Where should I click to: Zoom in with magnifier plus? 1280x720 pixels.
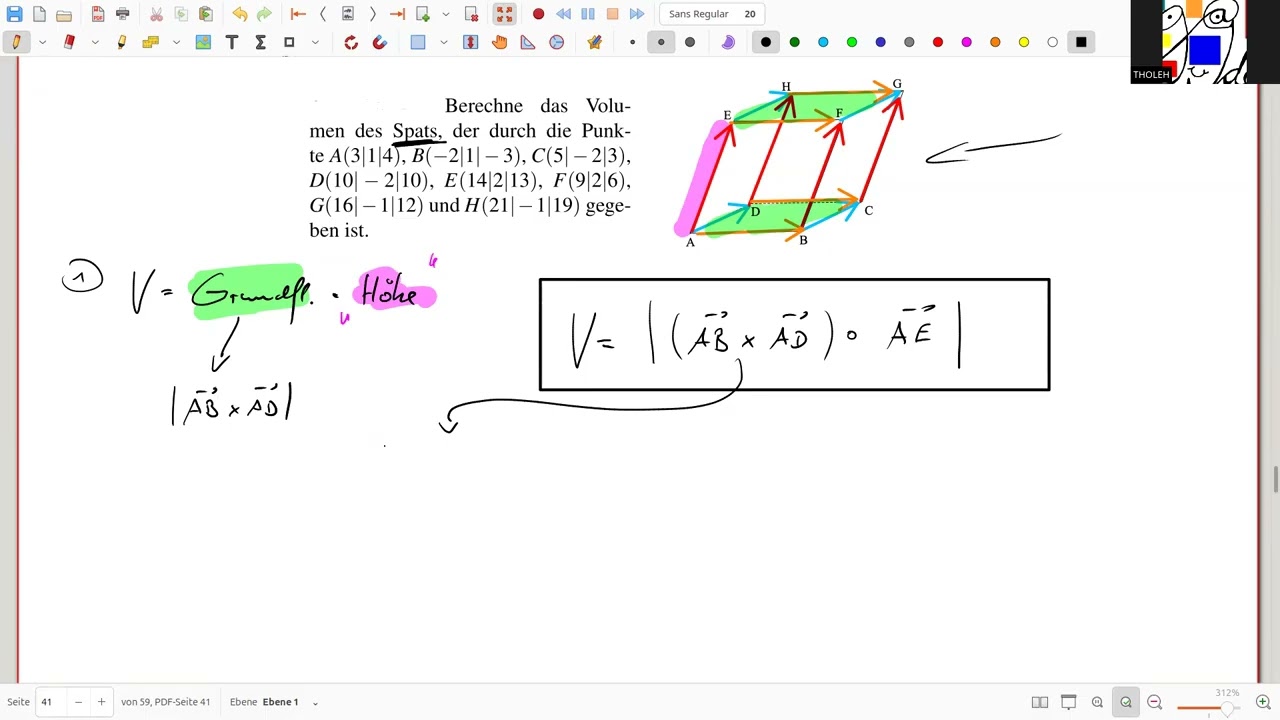tap(1263, 702)
